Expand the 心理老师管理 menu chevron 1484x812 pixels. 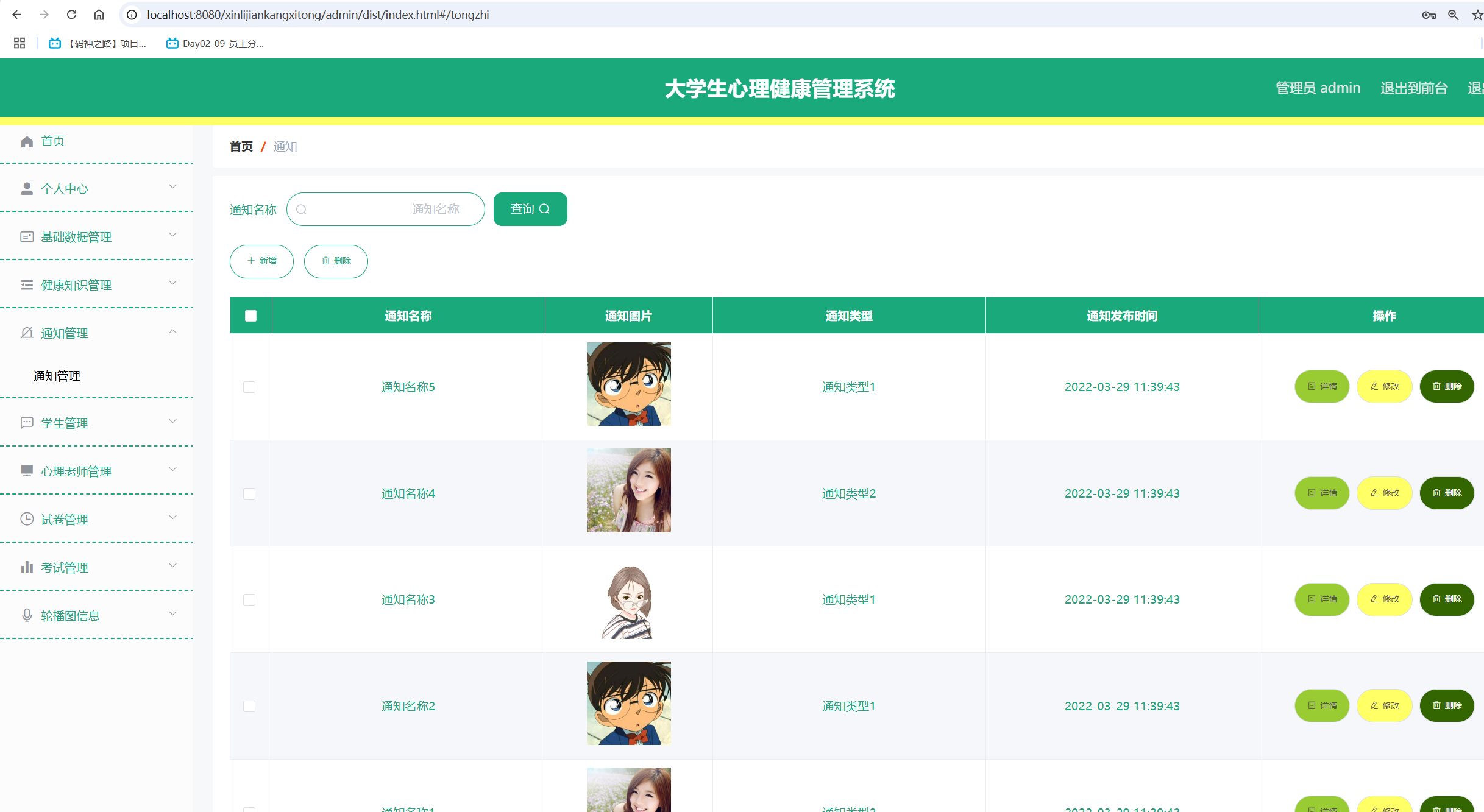pyautogui.click(x=172, y=469)
